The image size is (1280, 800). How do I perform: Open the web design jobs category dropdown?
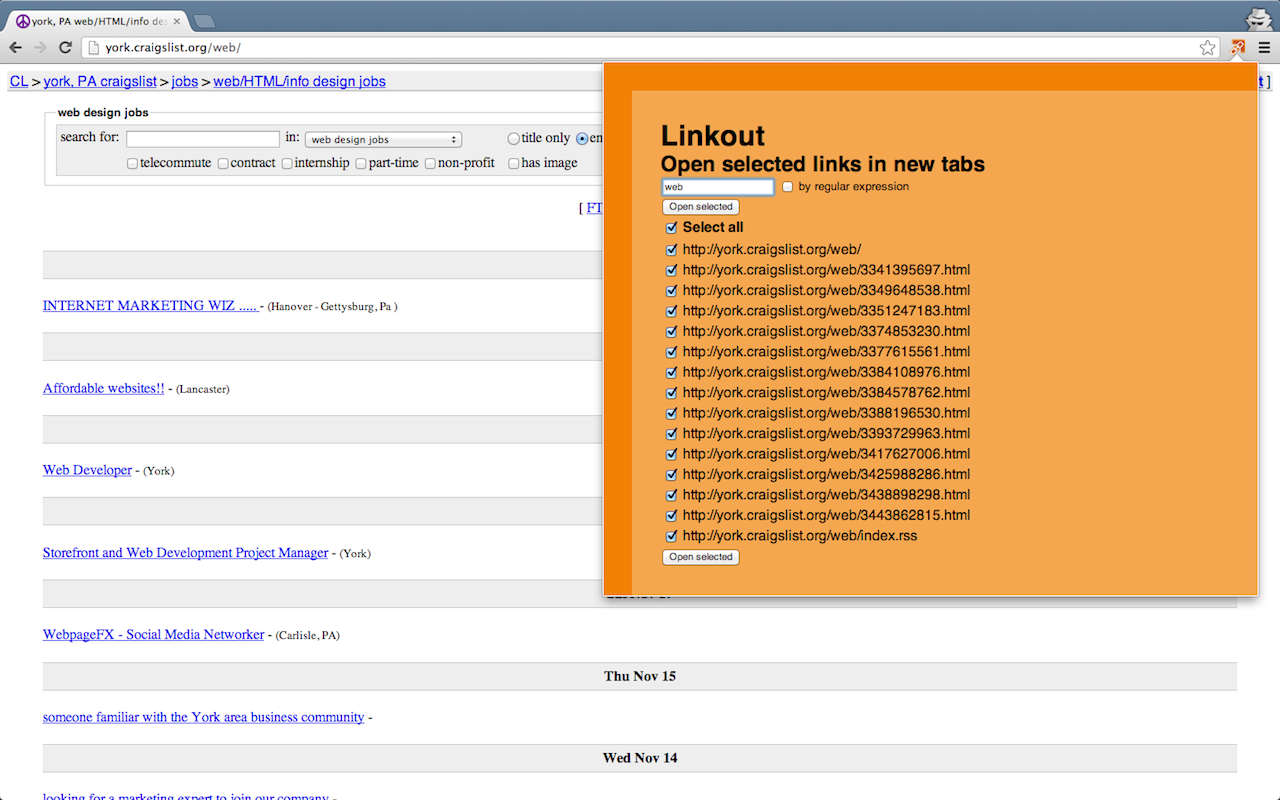383,138
